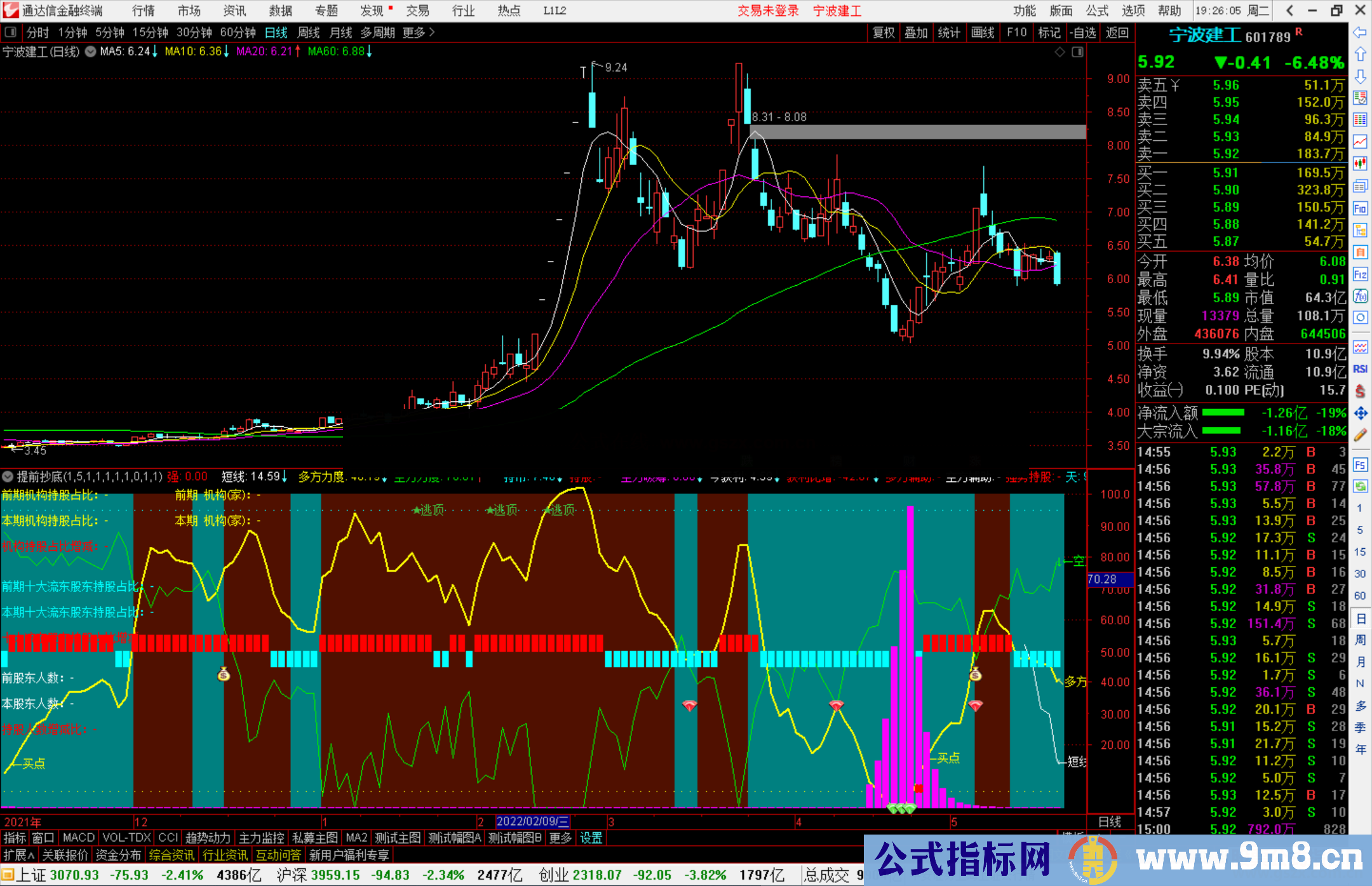Screen dimensions: 1372x886
Task: Click the 2022/02/09 date marker on timeline
Action: click(x=532, y=821)
